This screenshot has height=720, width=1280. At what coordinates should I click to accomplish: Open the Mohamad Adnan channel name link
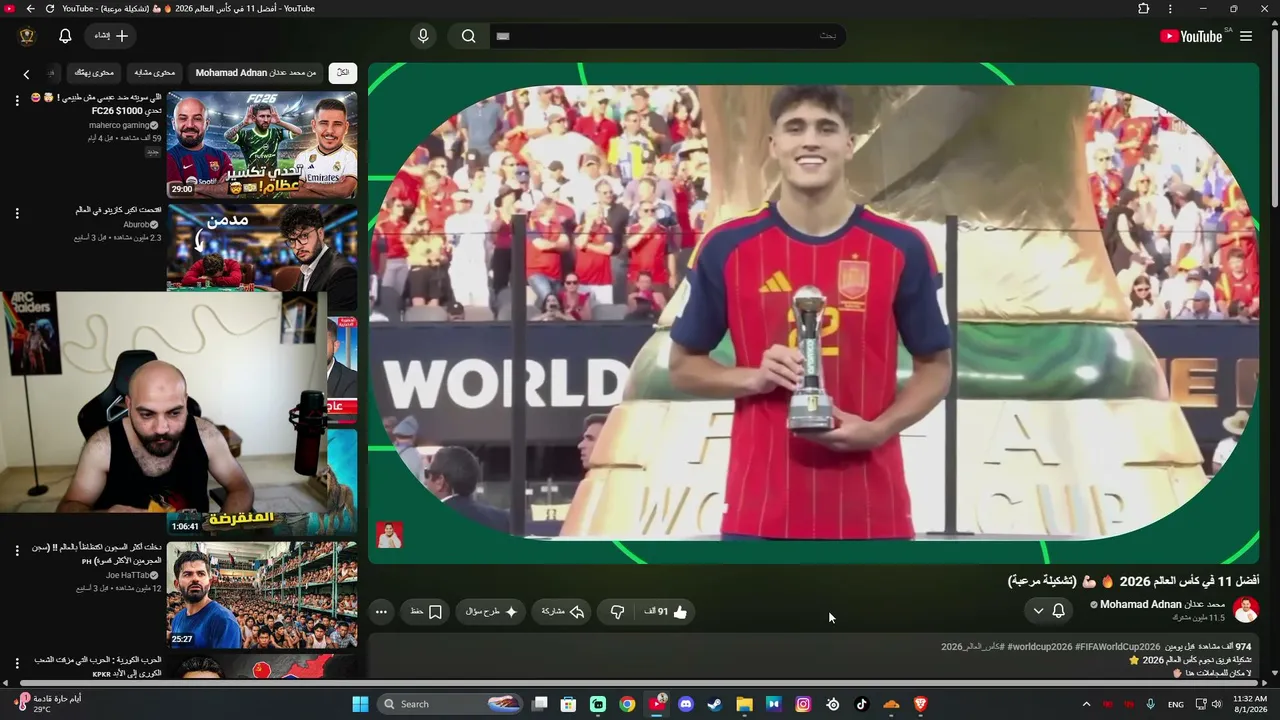(1163, 604)
